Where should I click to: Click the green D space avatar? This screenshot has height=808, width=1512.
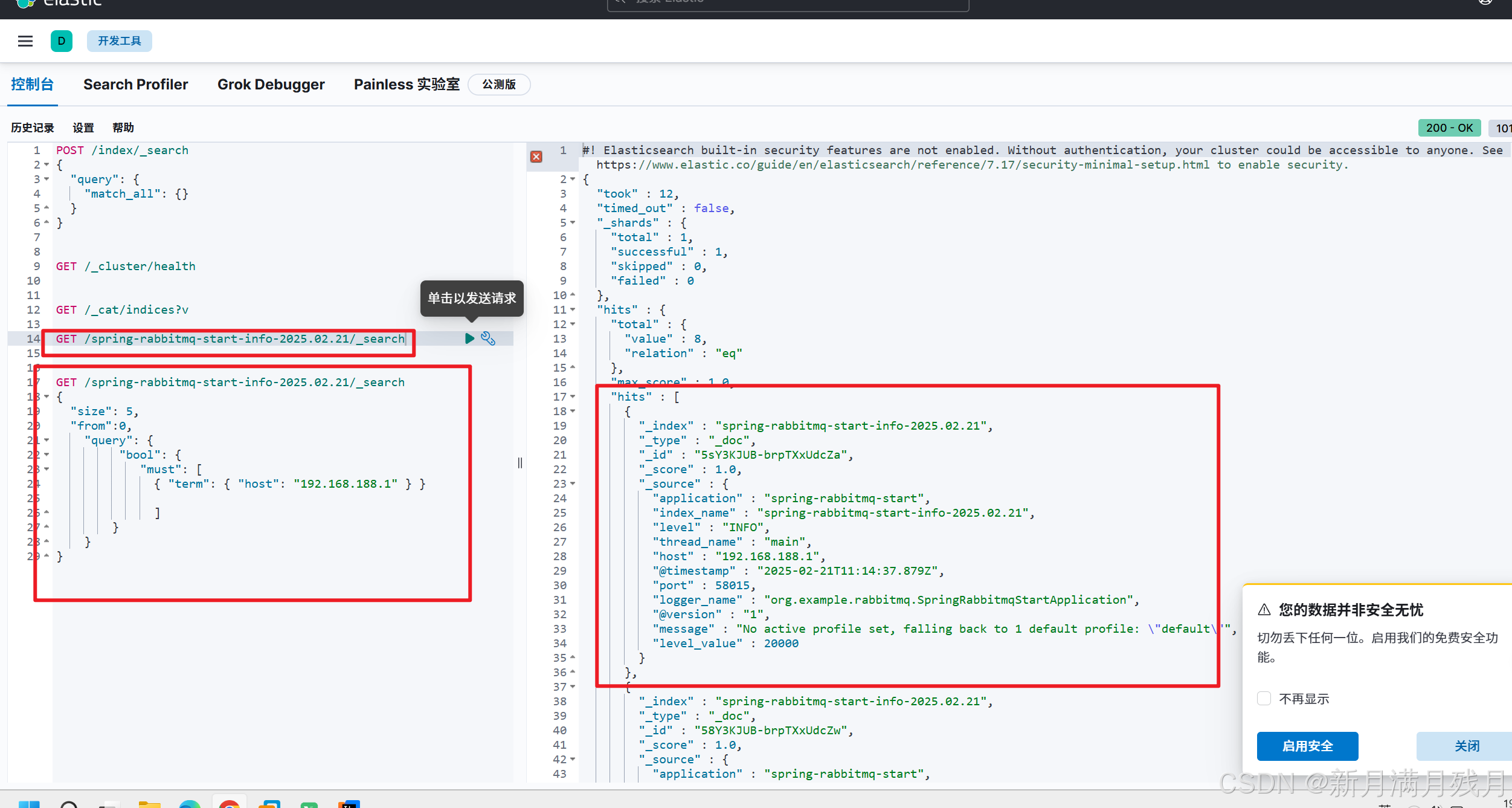point(62,41)
